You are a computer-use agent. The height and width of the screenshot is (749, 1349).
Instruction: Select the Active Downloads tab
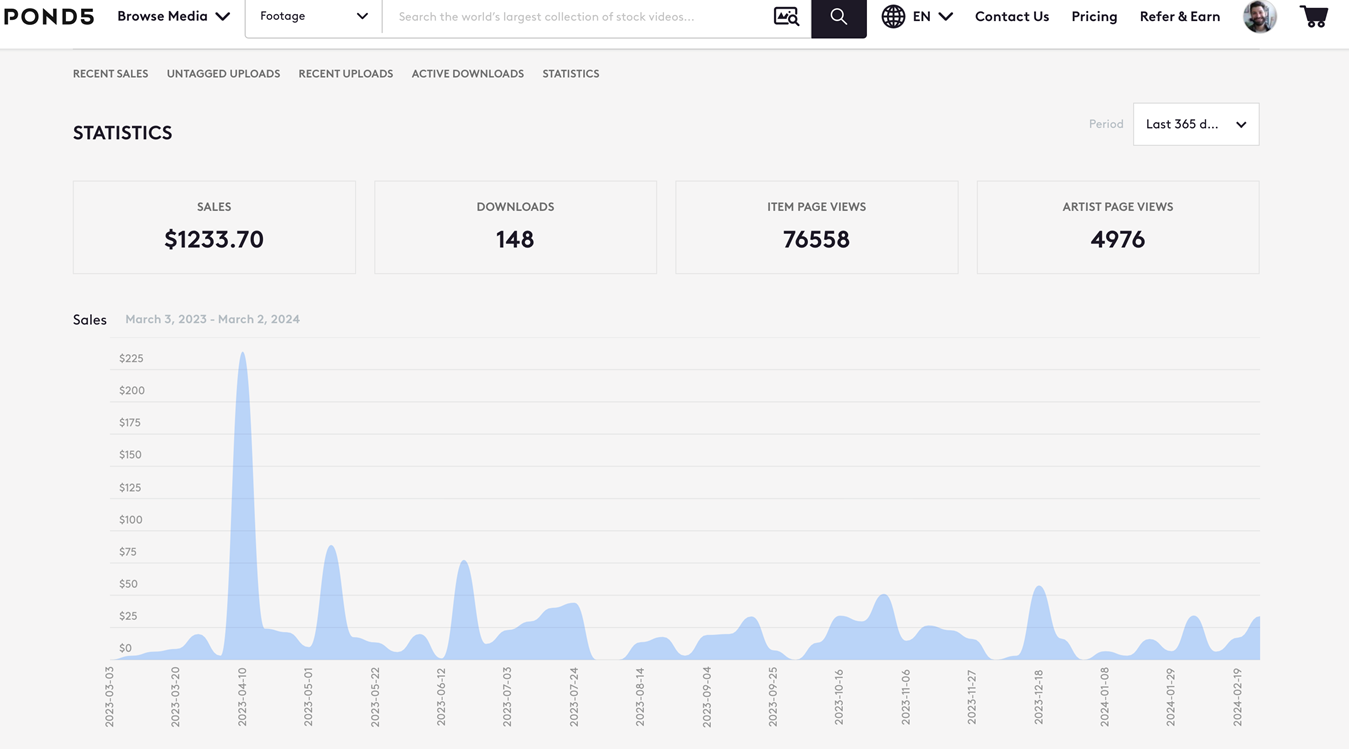467,74
